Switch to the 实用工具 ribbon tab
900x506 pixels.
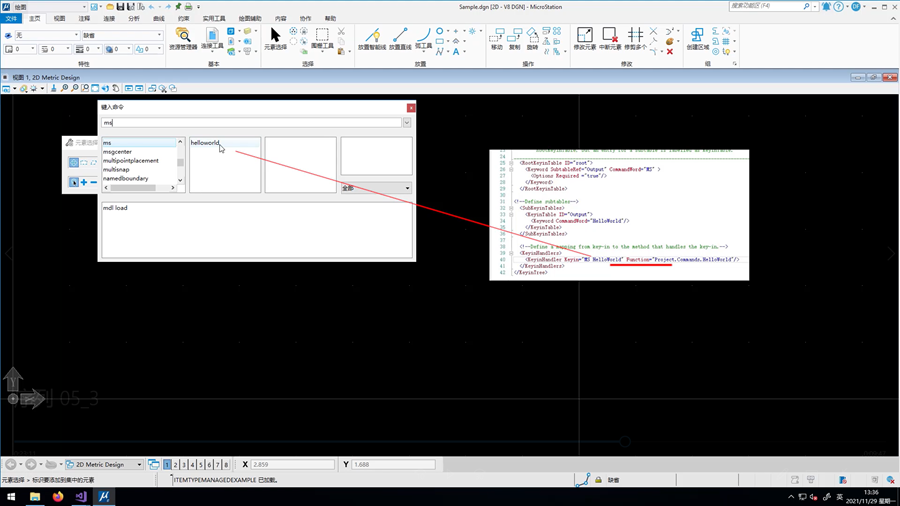point(214,18)
